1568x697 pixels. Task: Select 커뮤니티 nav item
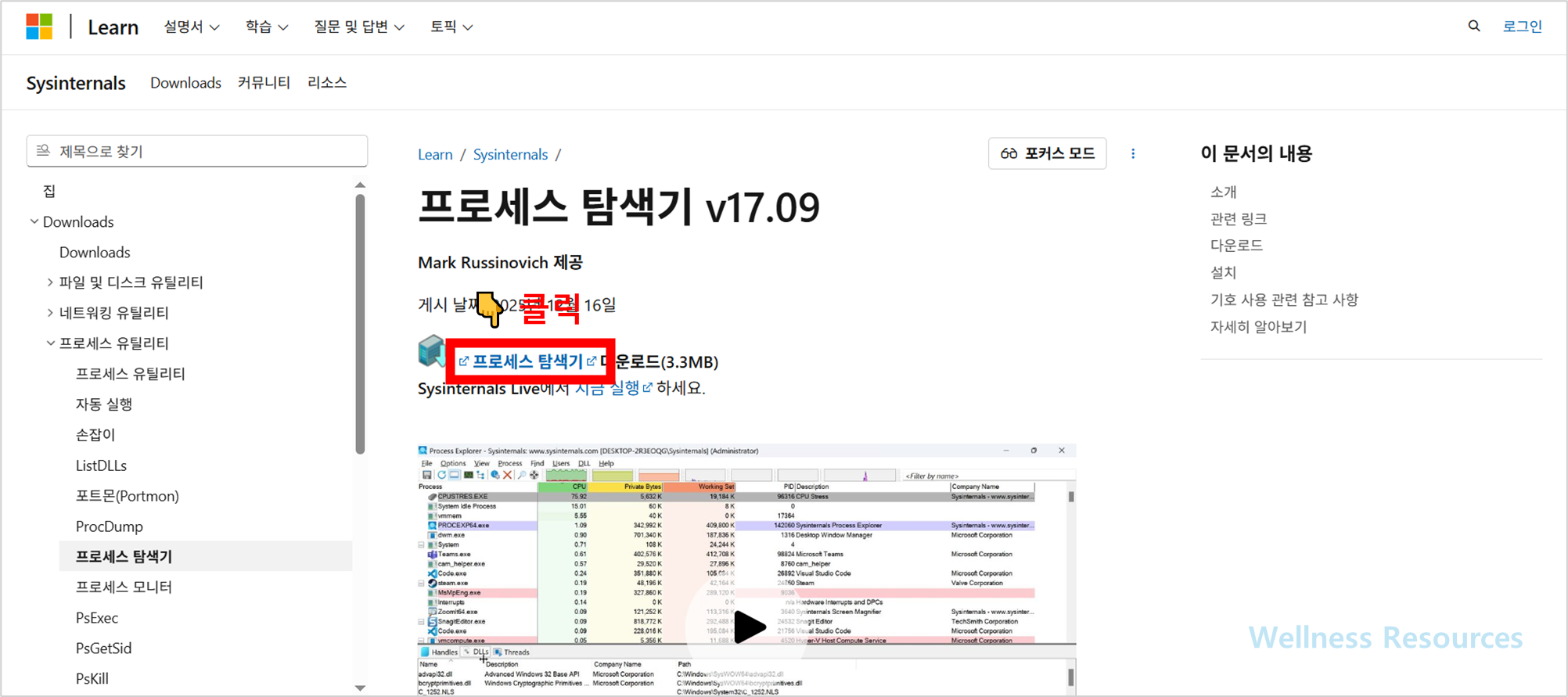pyautogui.click(x=264, y=83)
